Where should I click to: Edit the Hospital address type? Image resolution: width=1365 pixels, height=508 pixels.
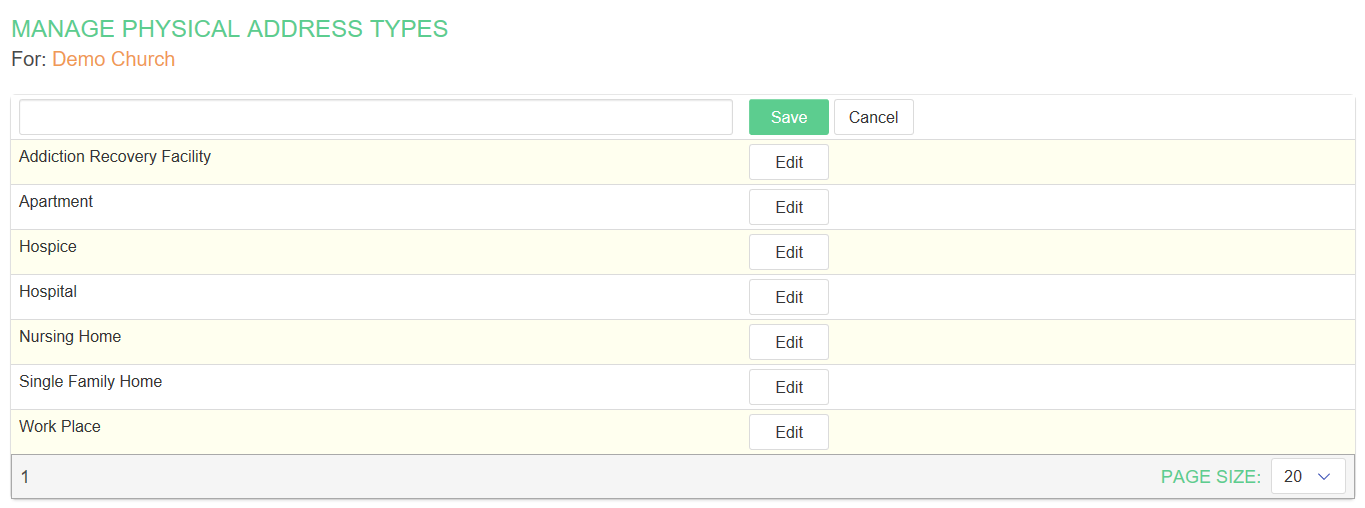tap(788, 297)
